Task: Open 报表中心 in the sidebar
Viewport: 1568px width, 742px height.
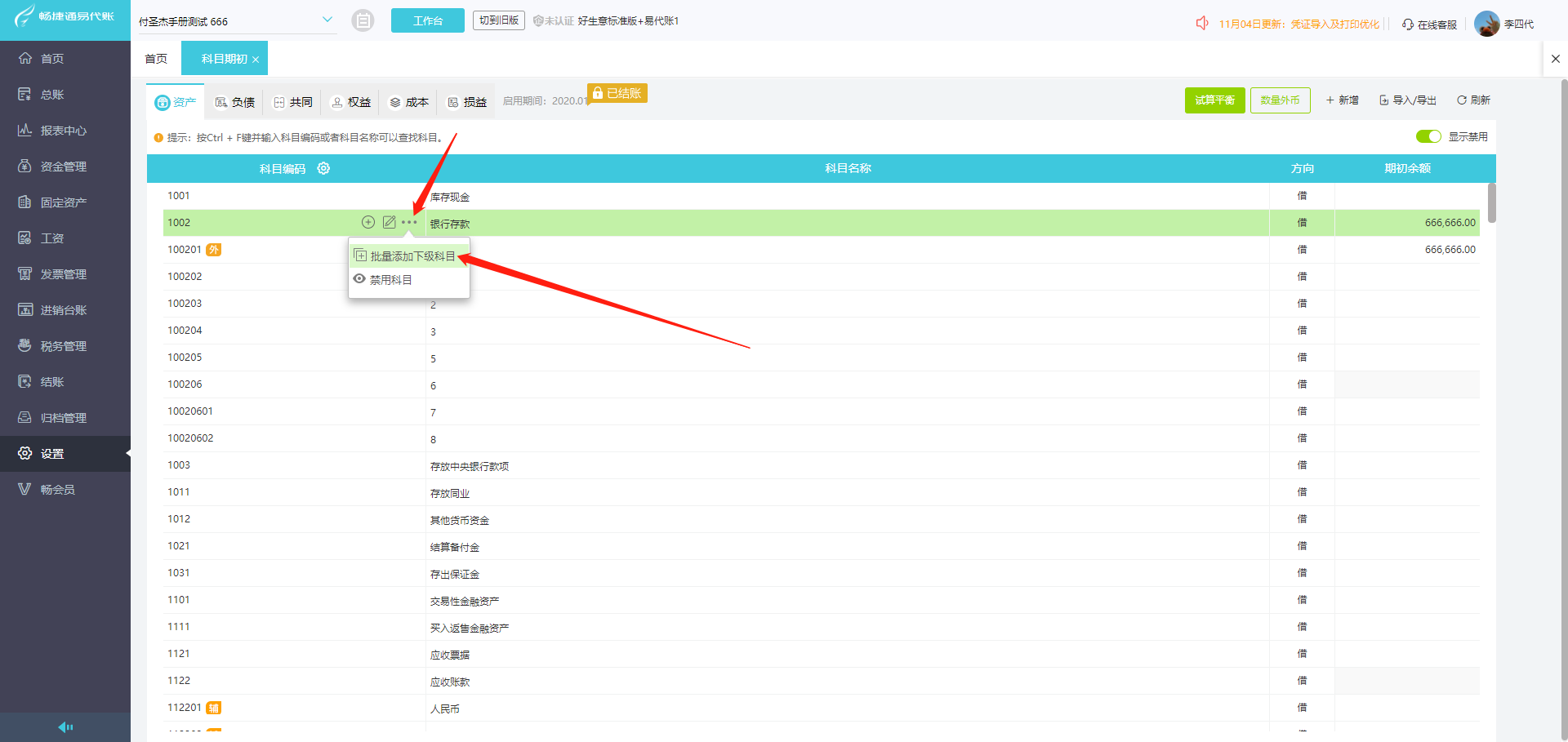Action: pos(65,131)
